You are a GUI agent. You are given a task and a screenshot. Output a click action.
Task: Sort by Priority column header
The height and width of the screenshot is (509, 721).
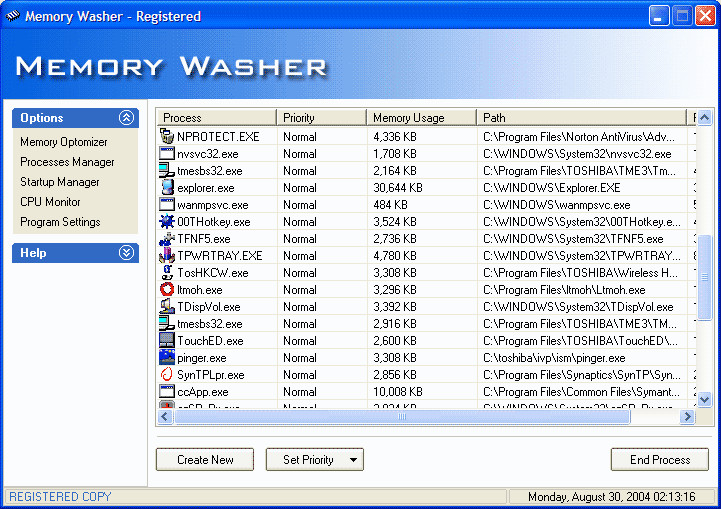pos(321,118)
